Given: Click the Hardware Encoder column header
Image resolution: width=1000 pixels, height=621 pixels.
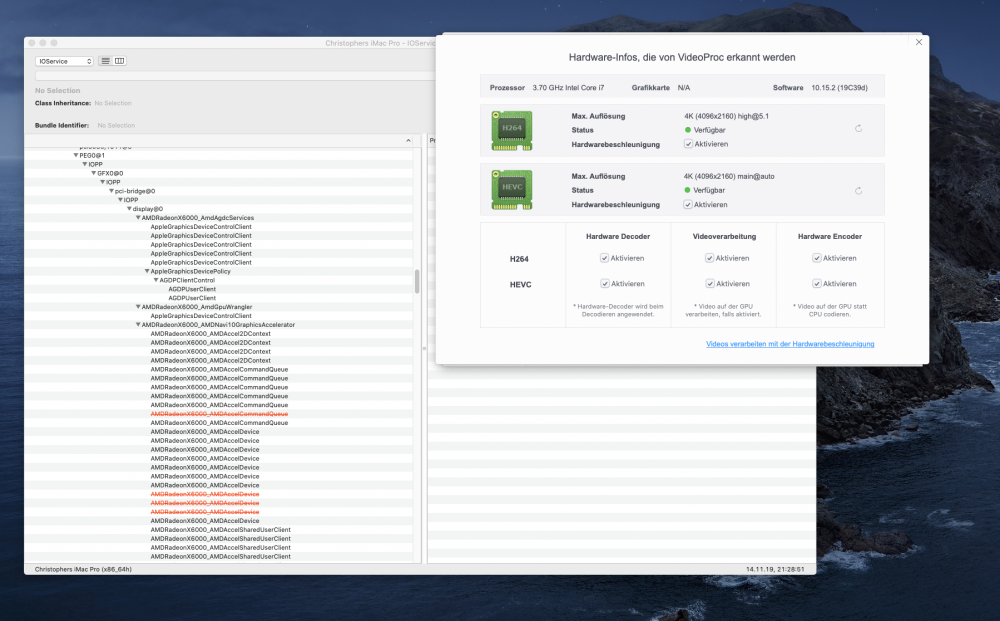Looking at the screenshot, I should pos(830,237).
